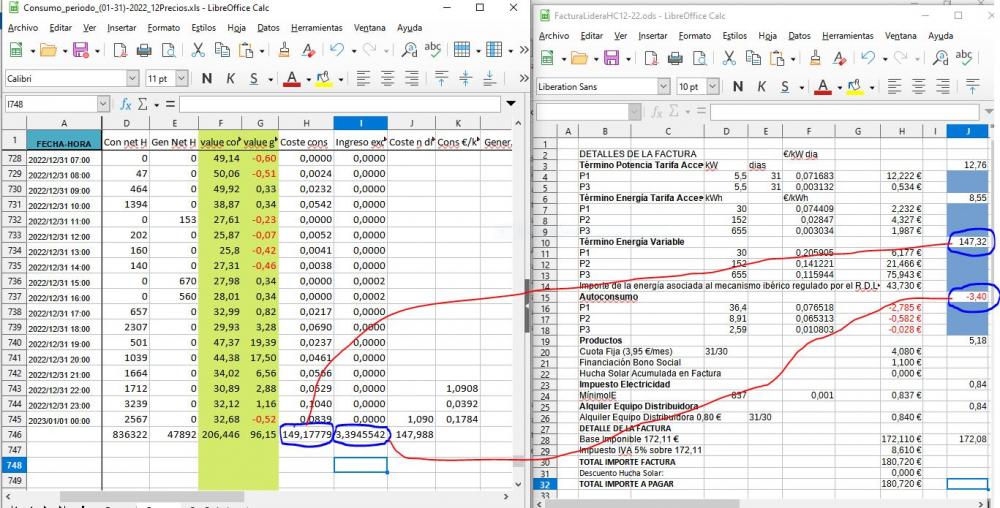Image resolution: width=1000 pixels, height=508 pixels.
Task: Click the Paste icon in the Consumo window
Action: pyautogui.click(x=246, y=50)
